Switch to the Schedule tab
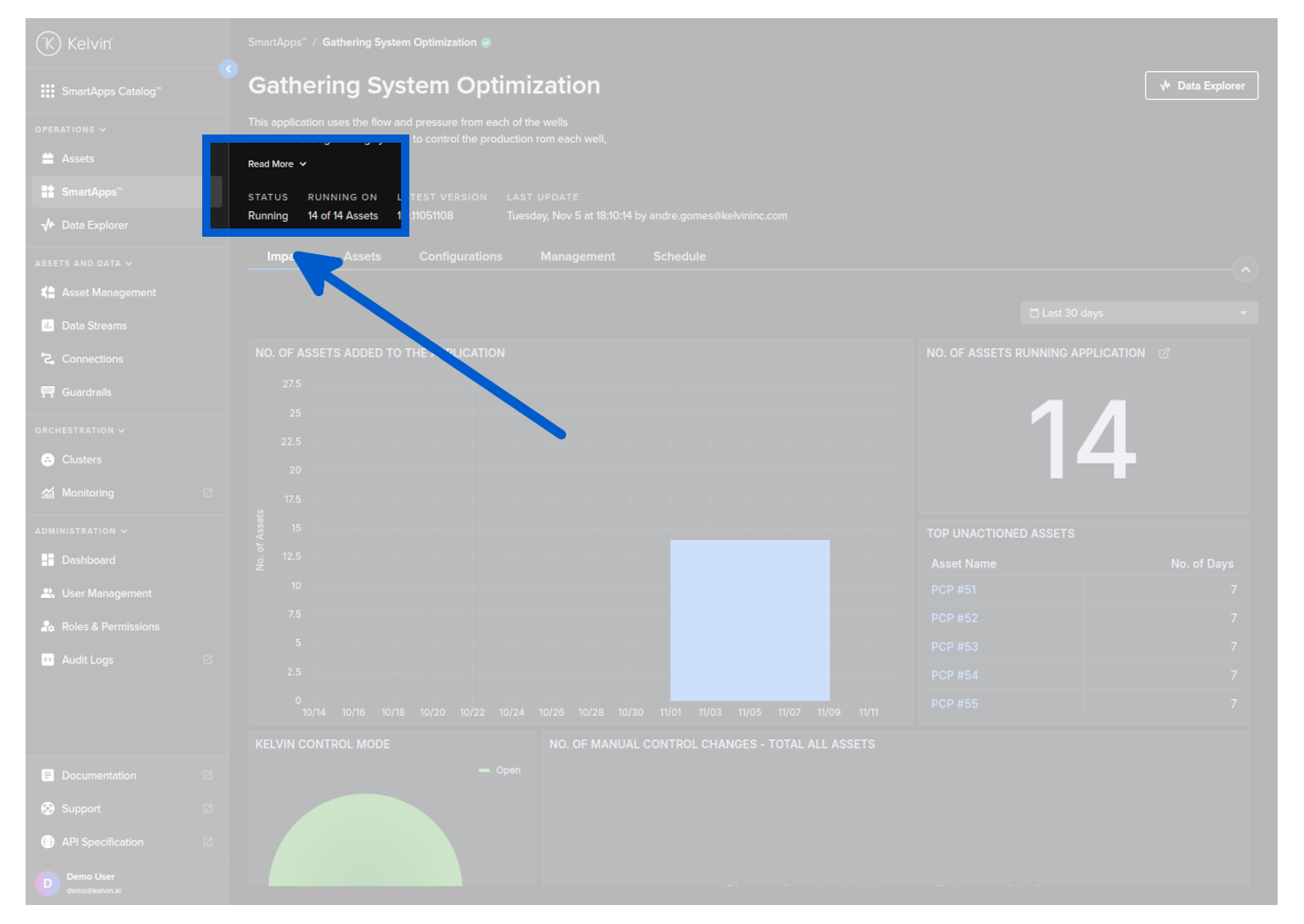The height and width of the screenshot is (924, 1304). coord(679,257)
